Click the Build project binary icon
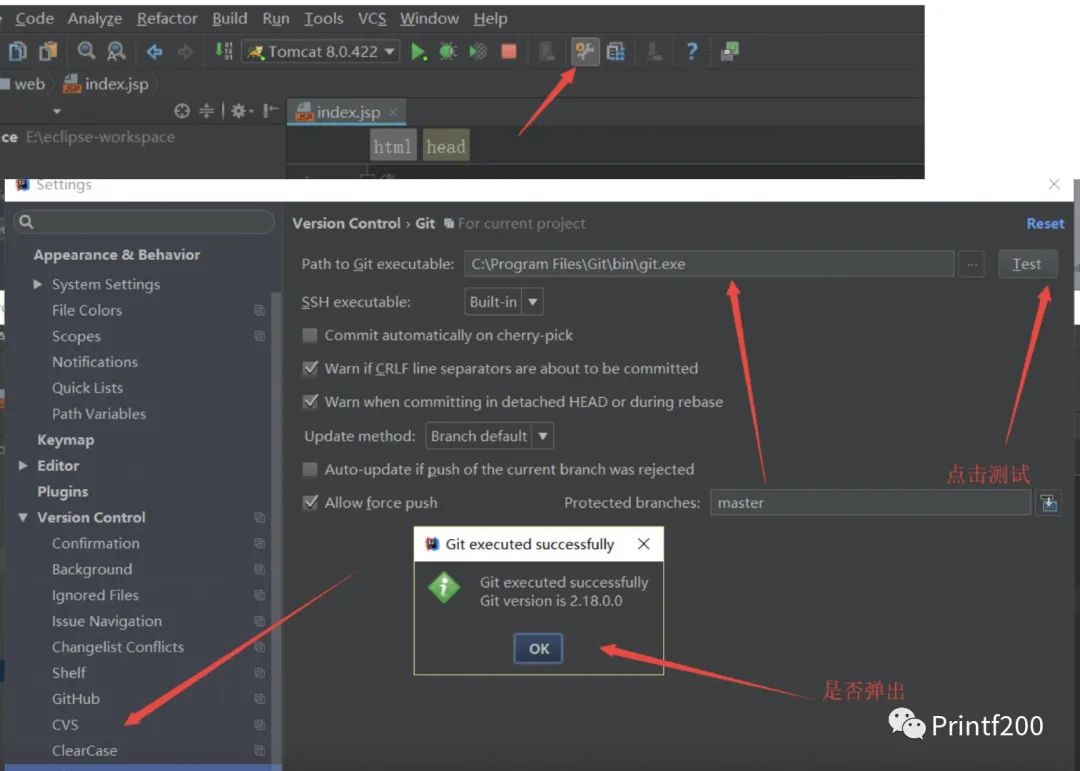Image resolution: width=1080 pixels, height=771 pixels. pos(224,51)
